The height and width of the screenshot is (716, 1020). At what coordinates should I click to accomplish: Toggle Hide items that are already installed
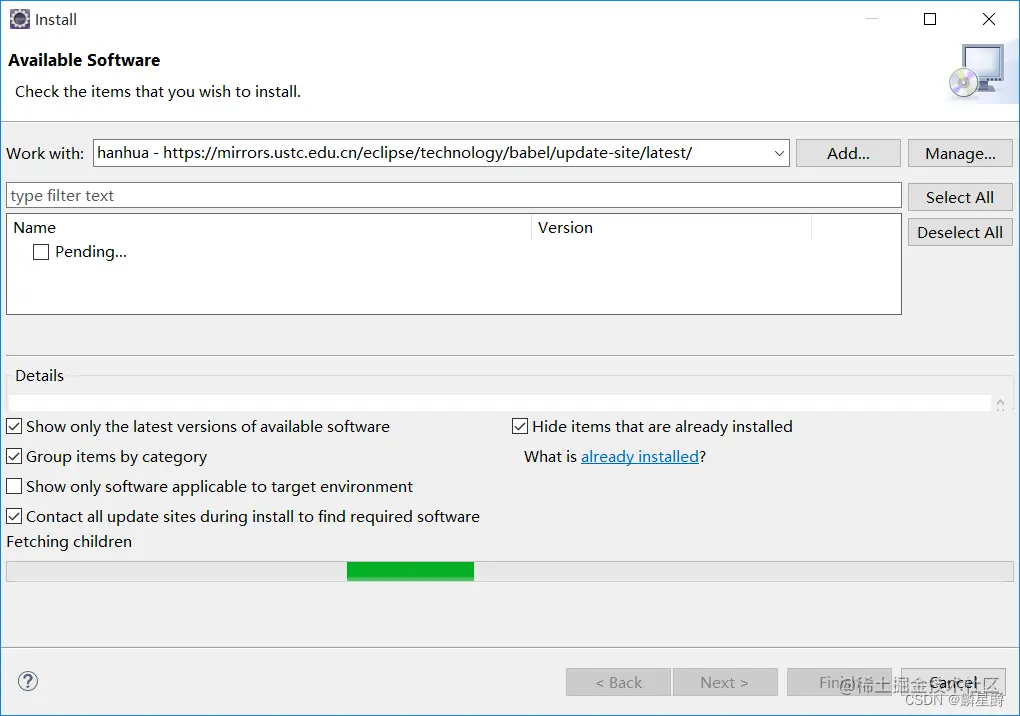coord(520,427)
